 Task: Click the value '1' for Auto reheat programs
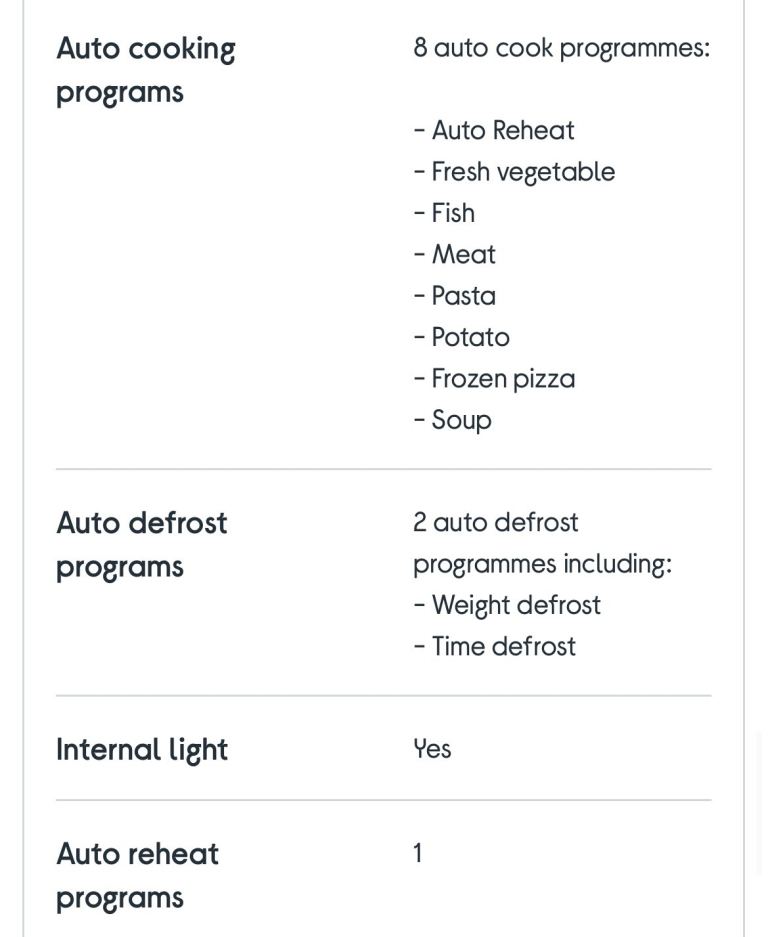click(x=418, y=853)
